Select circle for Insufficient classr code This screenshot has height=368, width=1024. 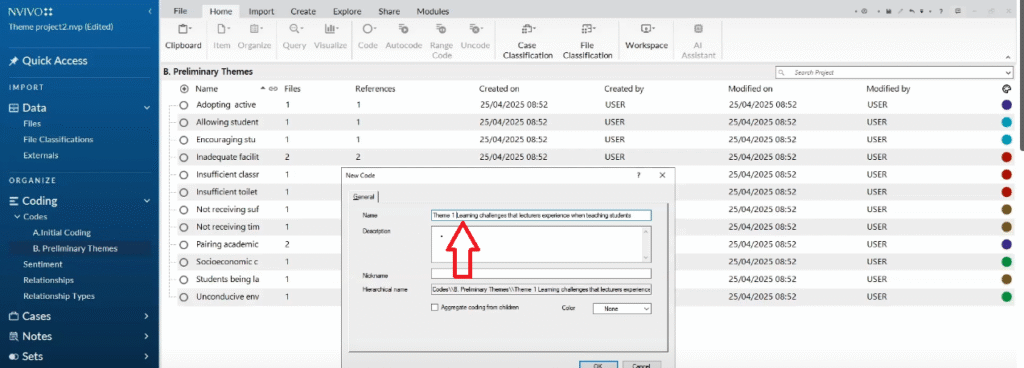184,175
